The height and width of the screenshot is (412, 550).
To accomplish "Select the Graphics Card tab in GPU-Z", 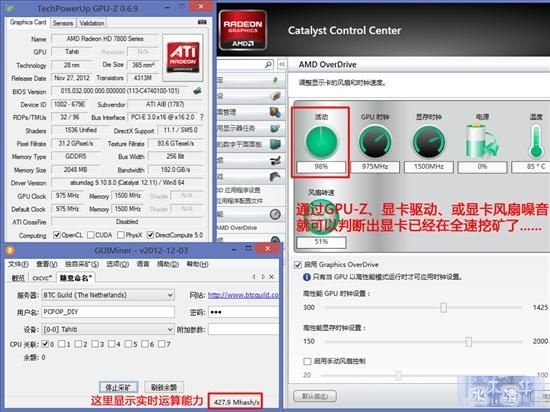I will point(28,22).
